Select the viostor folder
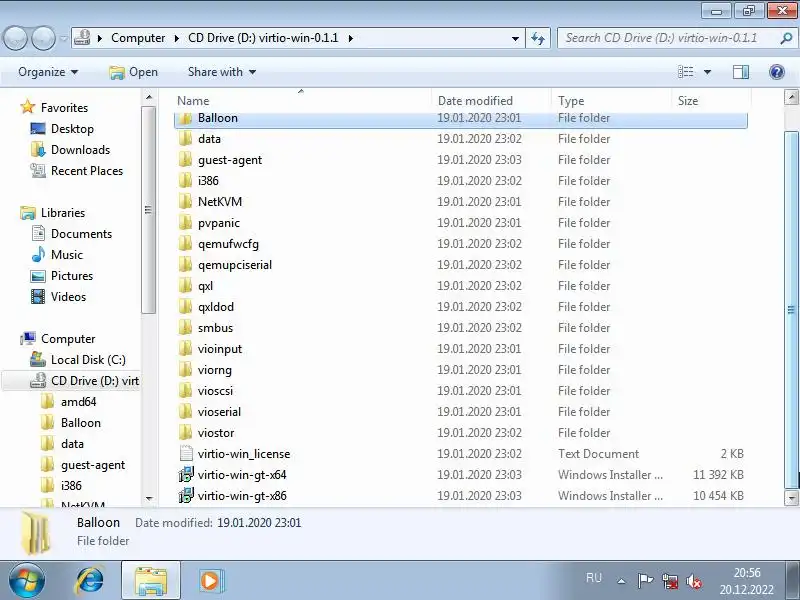Image resolution: width=800 pixels, height=600 pixels. [x=461, y=433]
